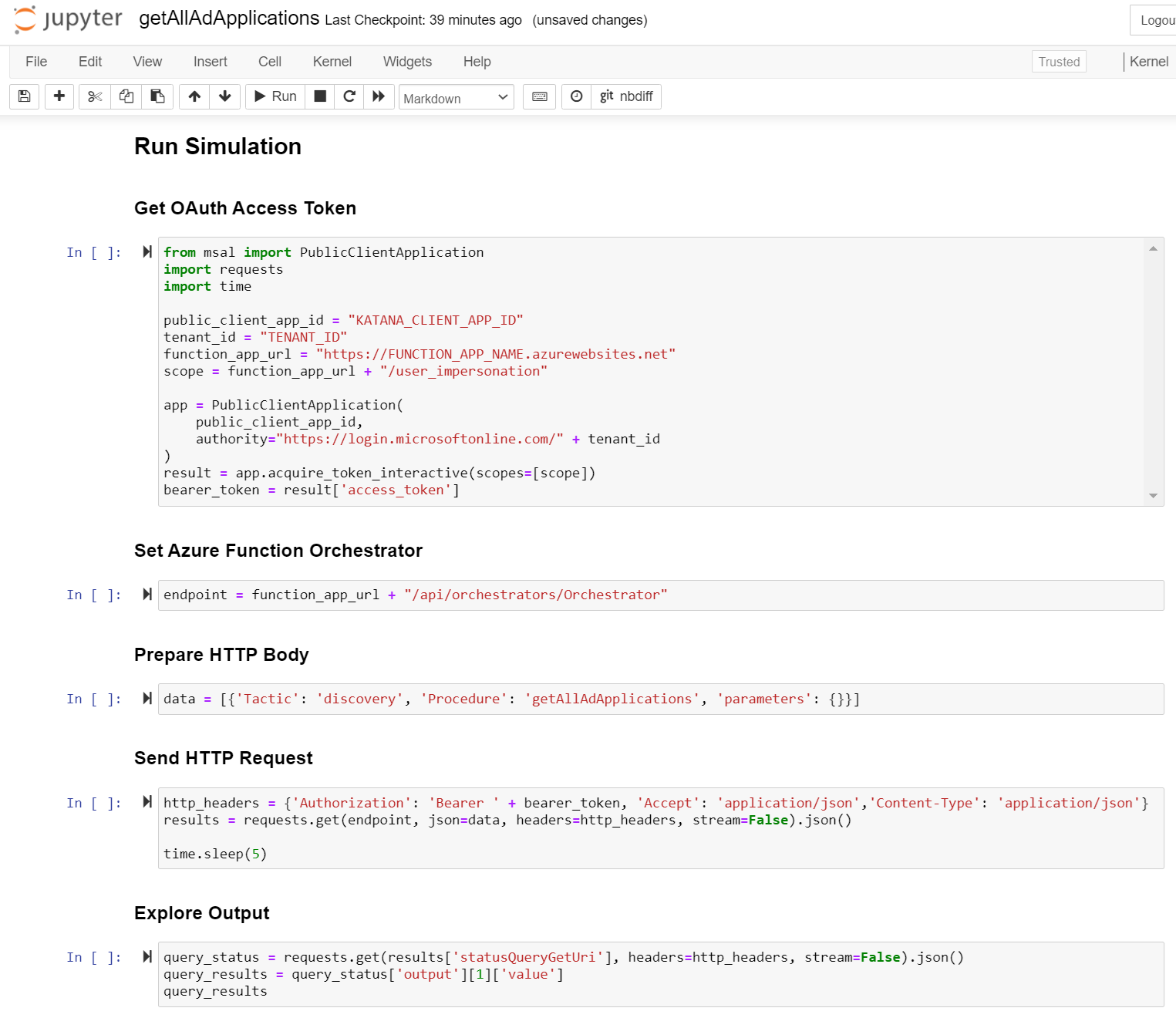Viewport: 1176px width, 1018px height.
Task: Open the command palette keyboard icon
Action: [538, 96]
